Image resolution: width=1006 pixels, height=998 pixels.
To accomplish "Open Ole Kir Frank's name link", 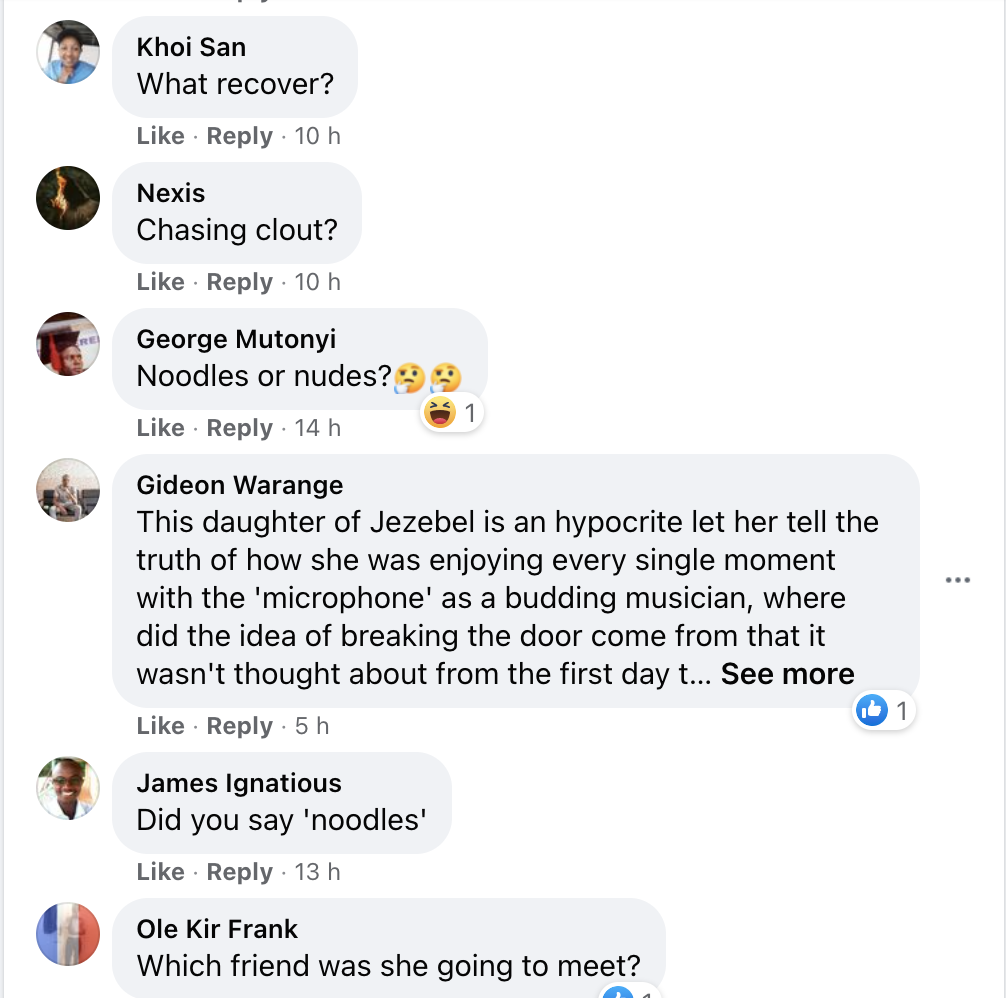I will [x=217, y=929].
